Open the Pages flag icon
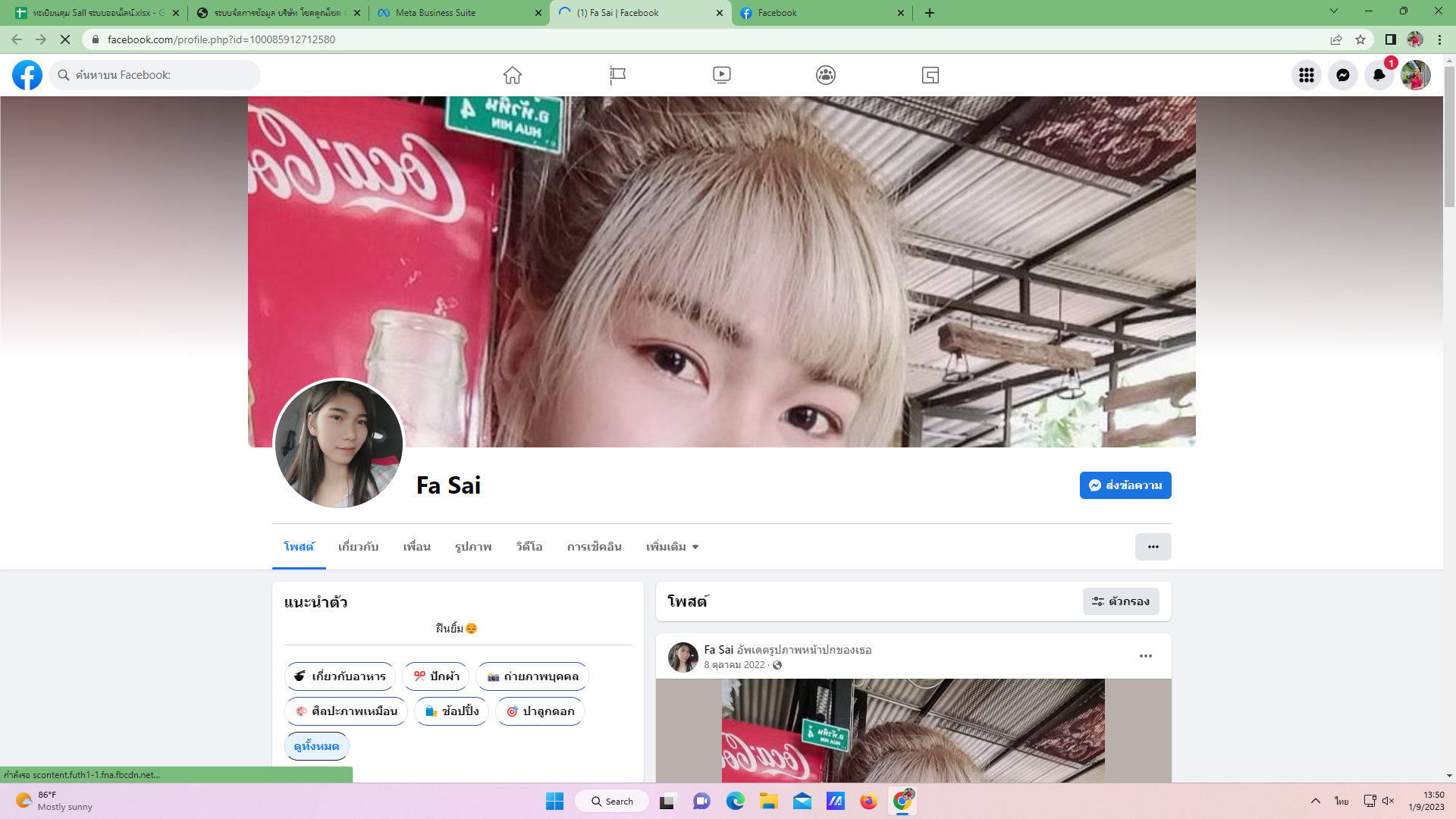The height and width of the screenshot is (819, 1456). [x=617, y=75]
